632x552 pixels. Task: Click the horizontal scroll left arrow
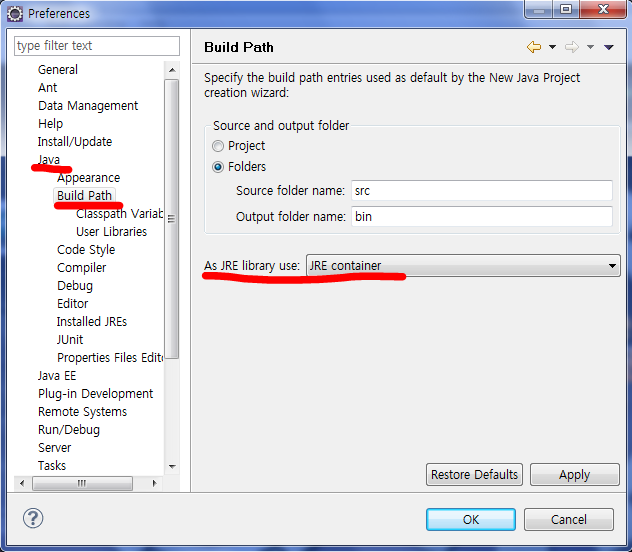point(22,483)
